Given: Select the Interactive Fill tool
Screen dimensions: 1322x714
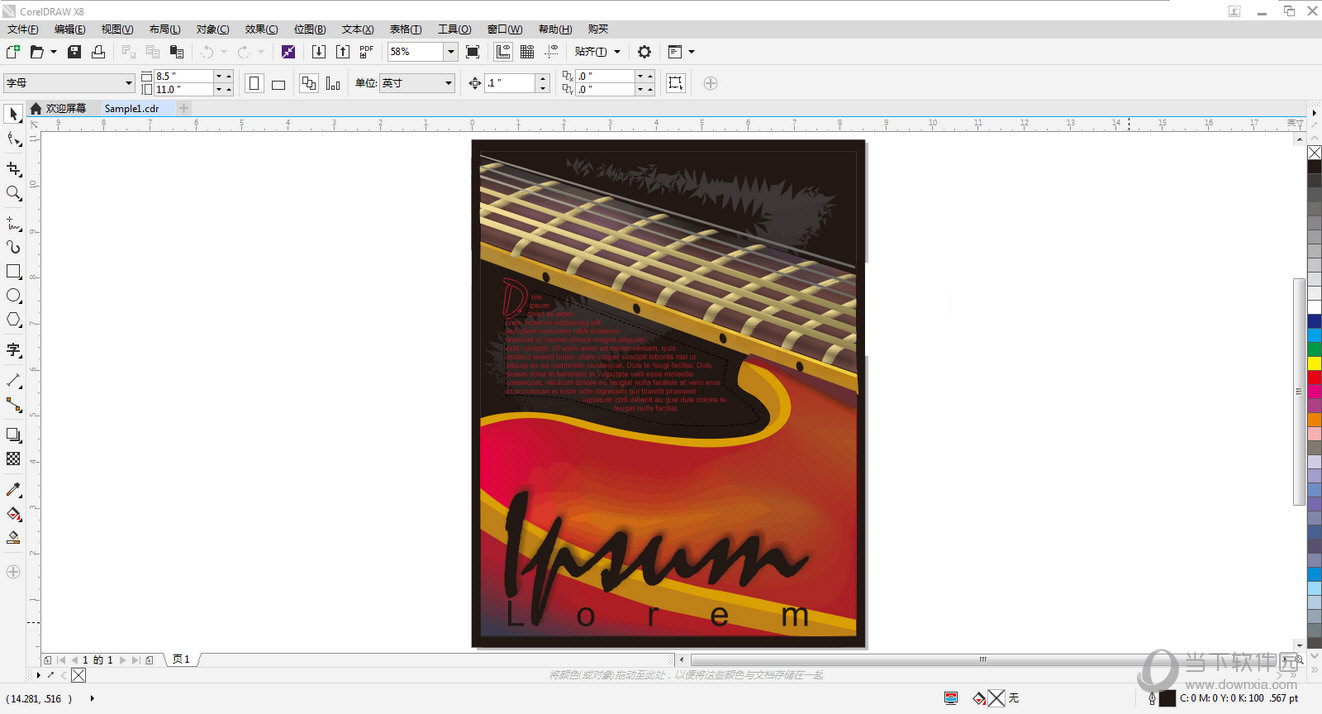Looking at the screenshot, I should coord(13,513).
